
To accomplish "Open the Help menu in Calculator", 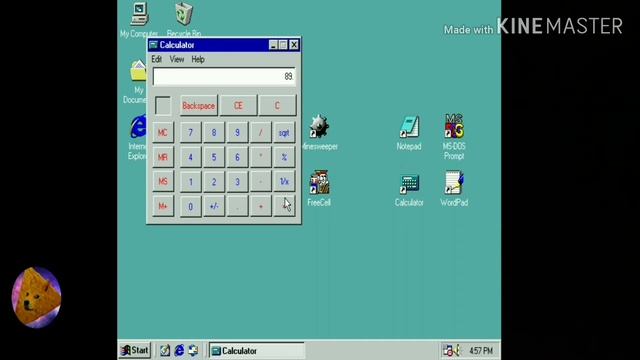I will click(198, 59).
